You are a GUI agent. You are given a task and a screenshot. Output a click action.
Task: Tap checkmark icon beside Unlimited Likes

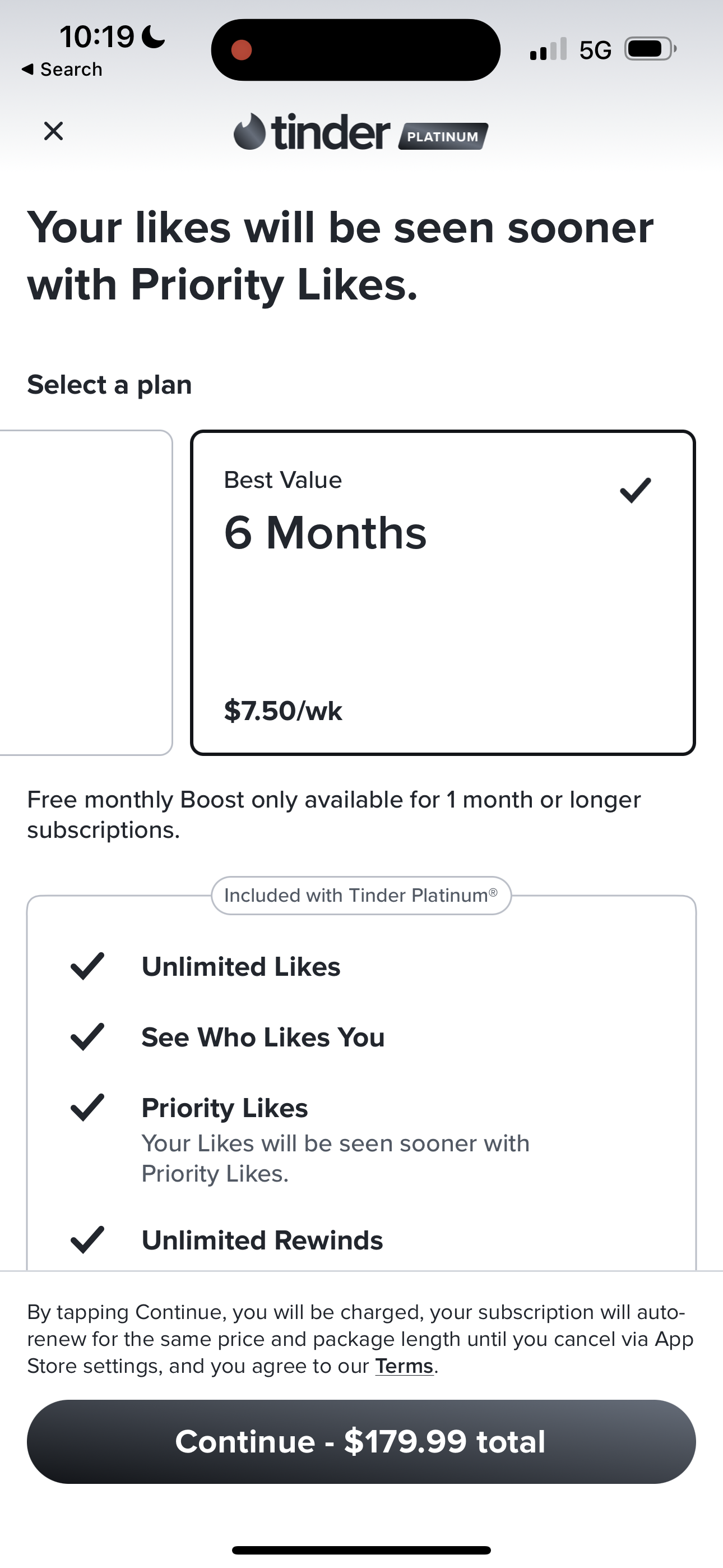point(87,967)
